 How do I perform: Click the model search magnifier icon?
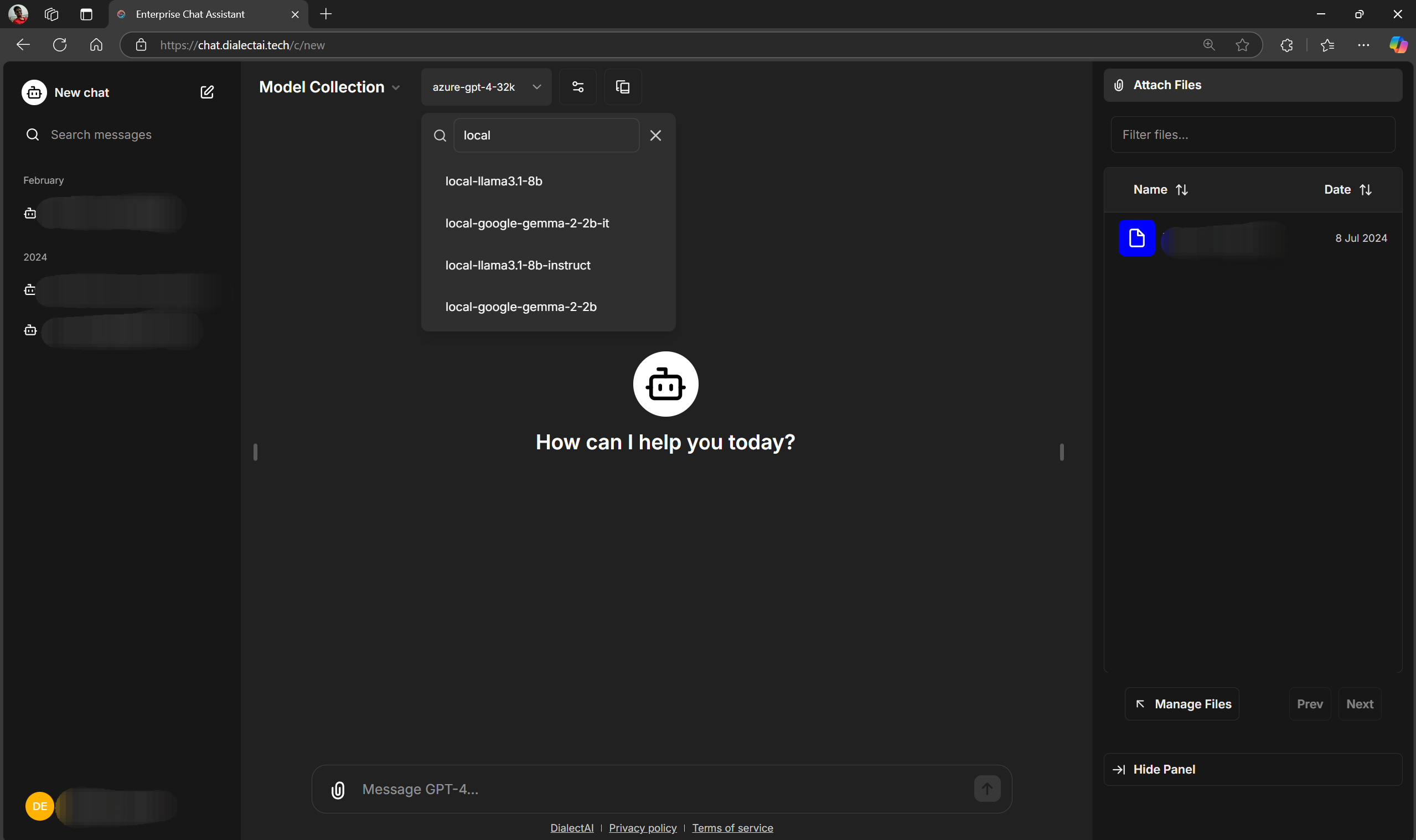tap(440, 135)
